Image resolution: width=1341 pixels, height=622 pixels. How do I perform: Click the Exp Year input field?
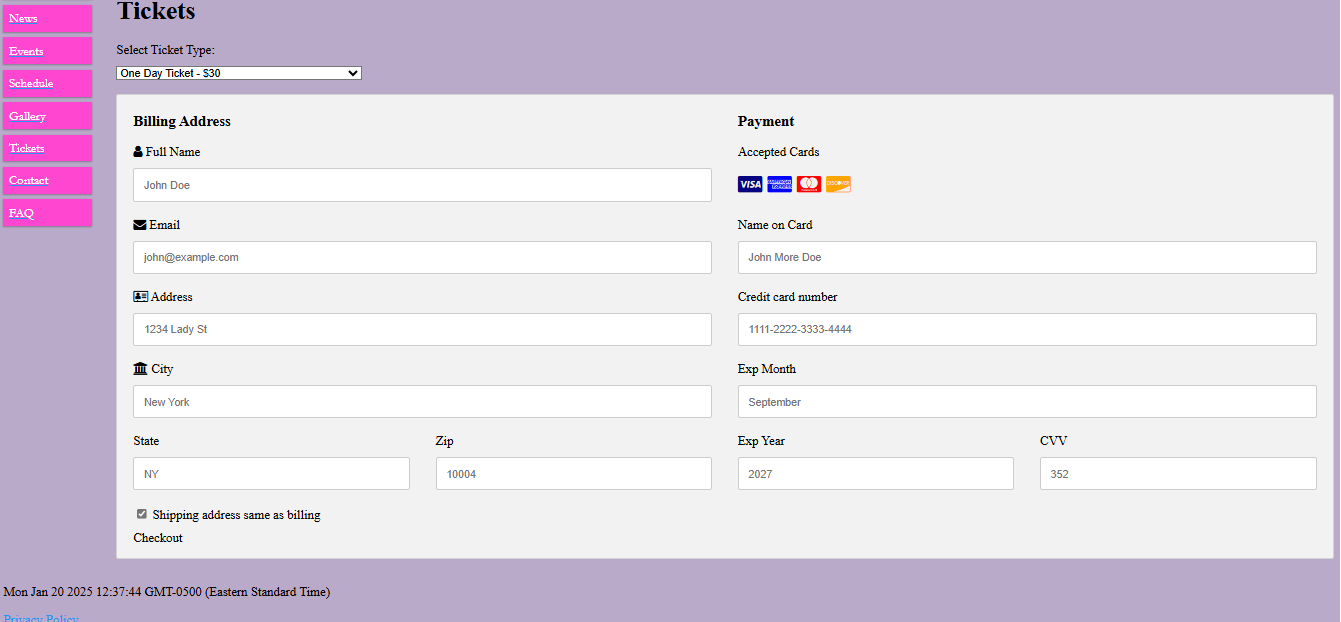pyautogui.click(x=876, y=474)
